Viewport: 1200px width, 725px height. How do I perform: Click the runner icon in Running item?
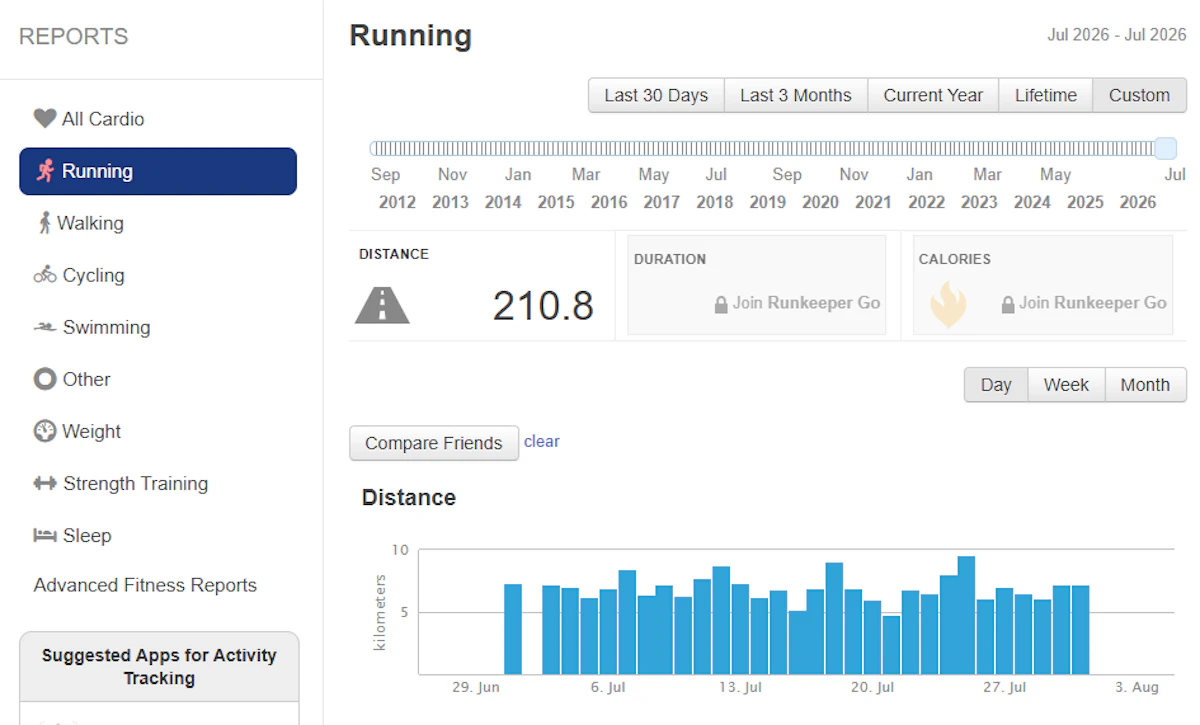45,171
